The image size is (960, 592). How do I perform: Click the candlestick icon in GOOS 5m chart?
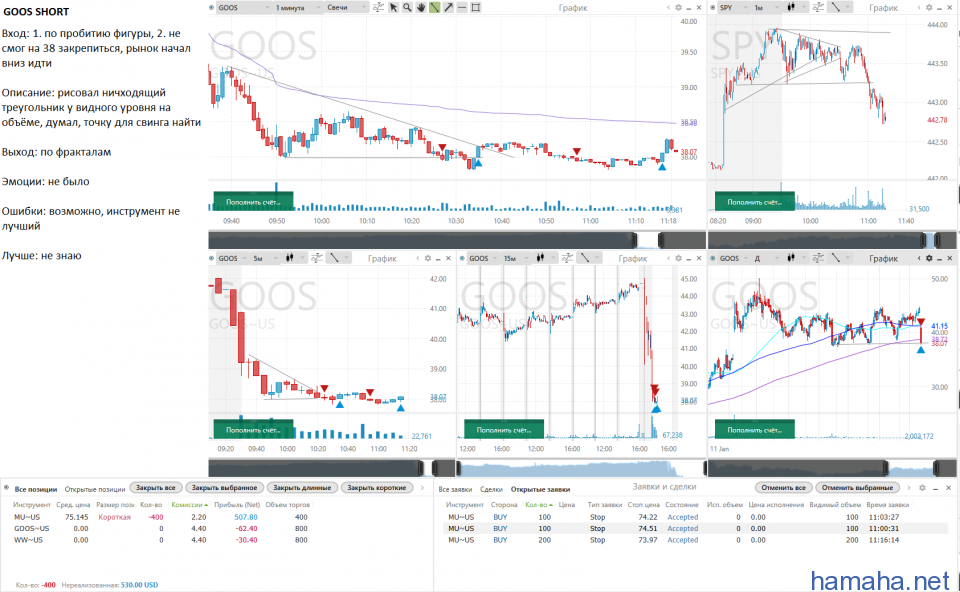[290, 258]
